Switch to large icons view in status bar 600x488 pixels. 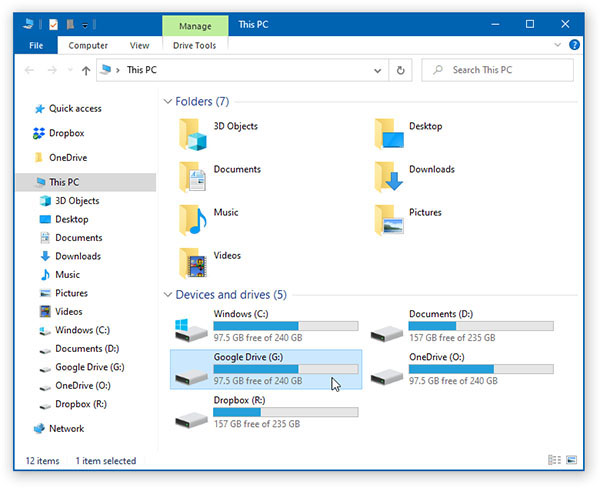click(x=570, y=460)
